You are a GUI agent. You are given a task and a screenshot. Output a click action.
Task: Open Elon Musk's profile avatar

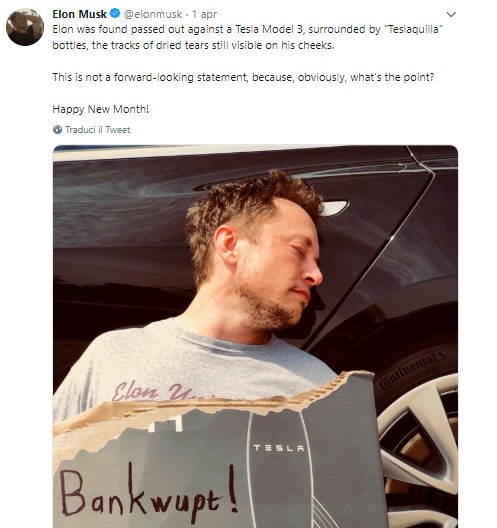[x=25, y=27]
